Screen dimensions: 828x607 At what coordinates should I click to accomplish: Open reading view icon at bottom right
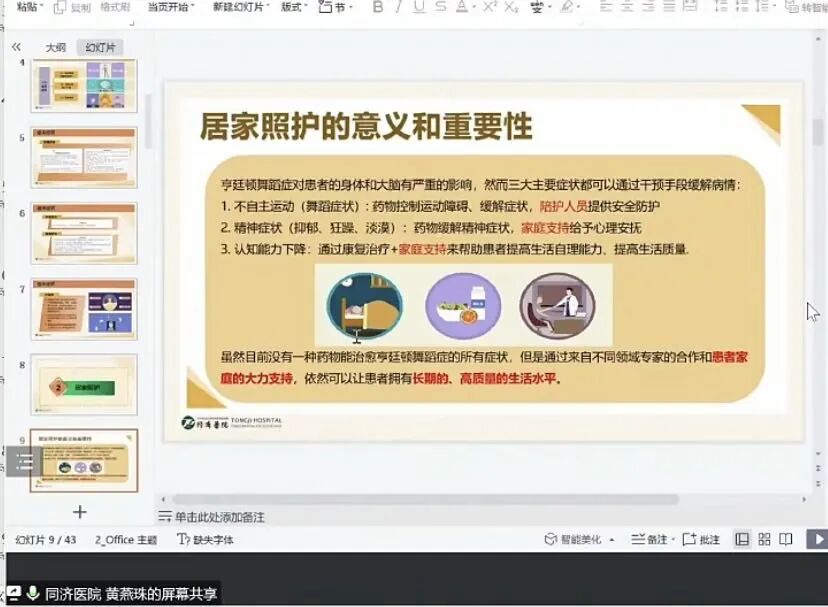coord(786,538)
